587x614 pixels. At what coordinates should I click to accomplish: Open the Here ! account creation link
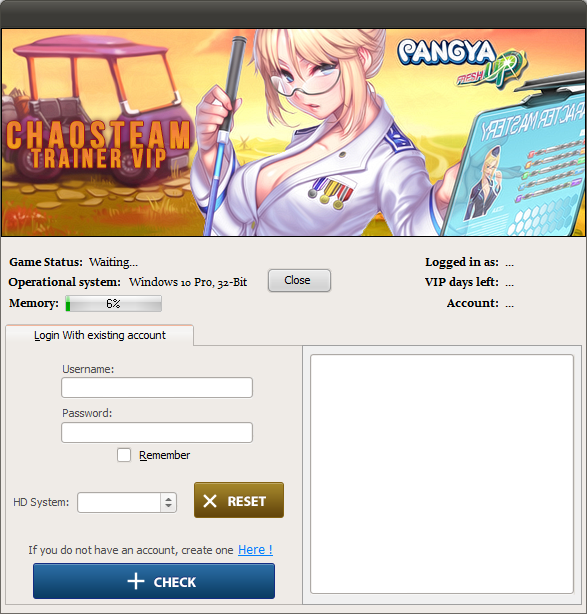click(x=255, y=550)
